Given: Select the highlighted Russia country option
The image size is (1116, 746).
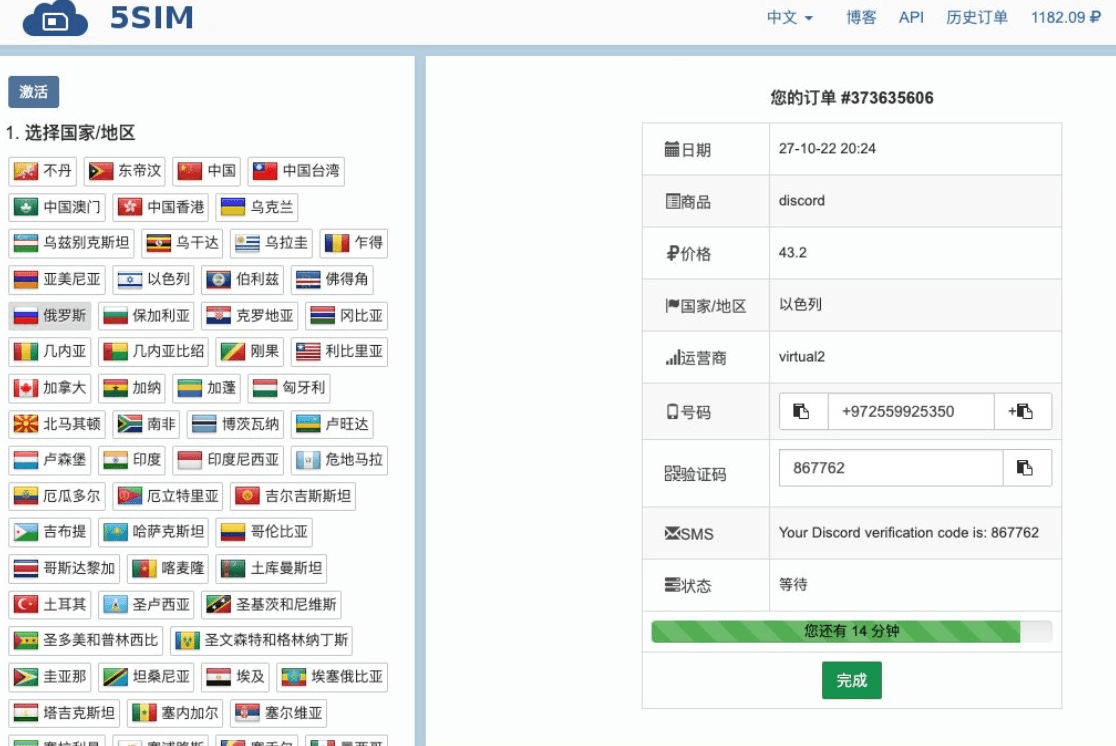Looking at the screenshot, I should 50,316.
